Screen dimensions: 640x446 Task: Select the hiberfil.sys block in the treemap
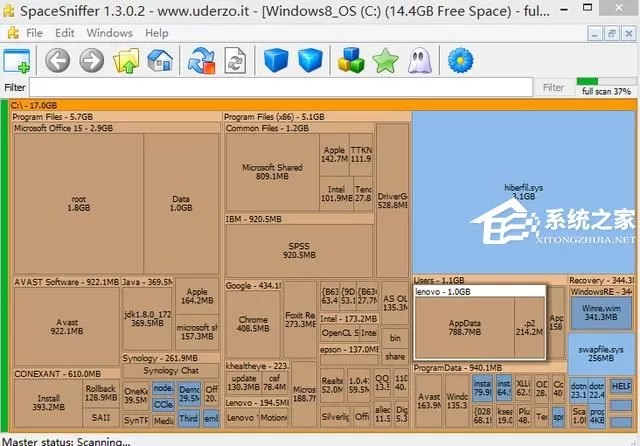click(524, 192)
